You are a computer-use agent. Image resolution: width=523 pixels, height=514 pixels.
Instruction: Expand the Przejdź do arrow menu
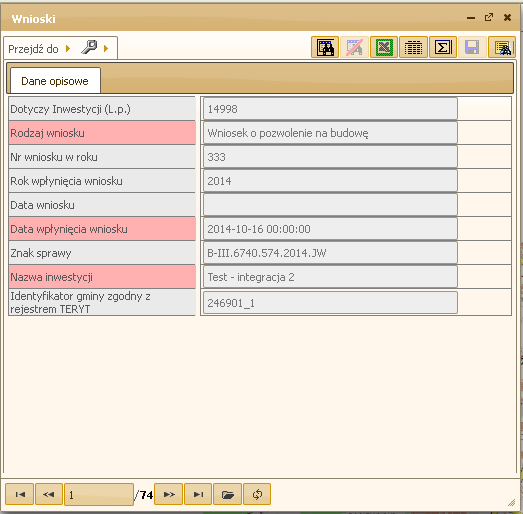pos(68,49)
